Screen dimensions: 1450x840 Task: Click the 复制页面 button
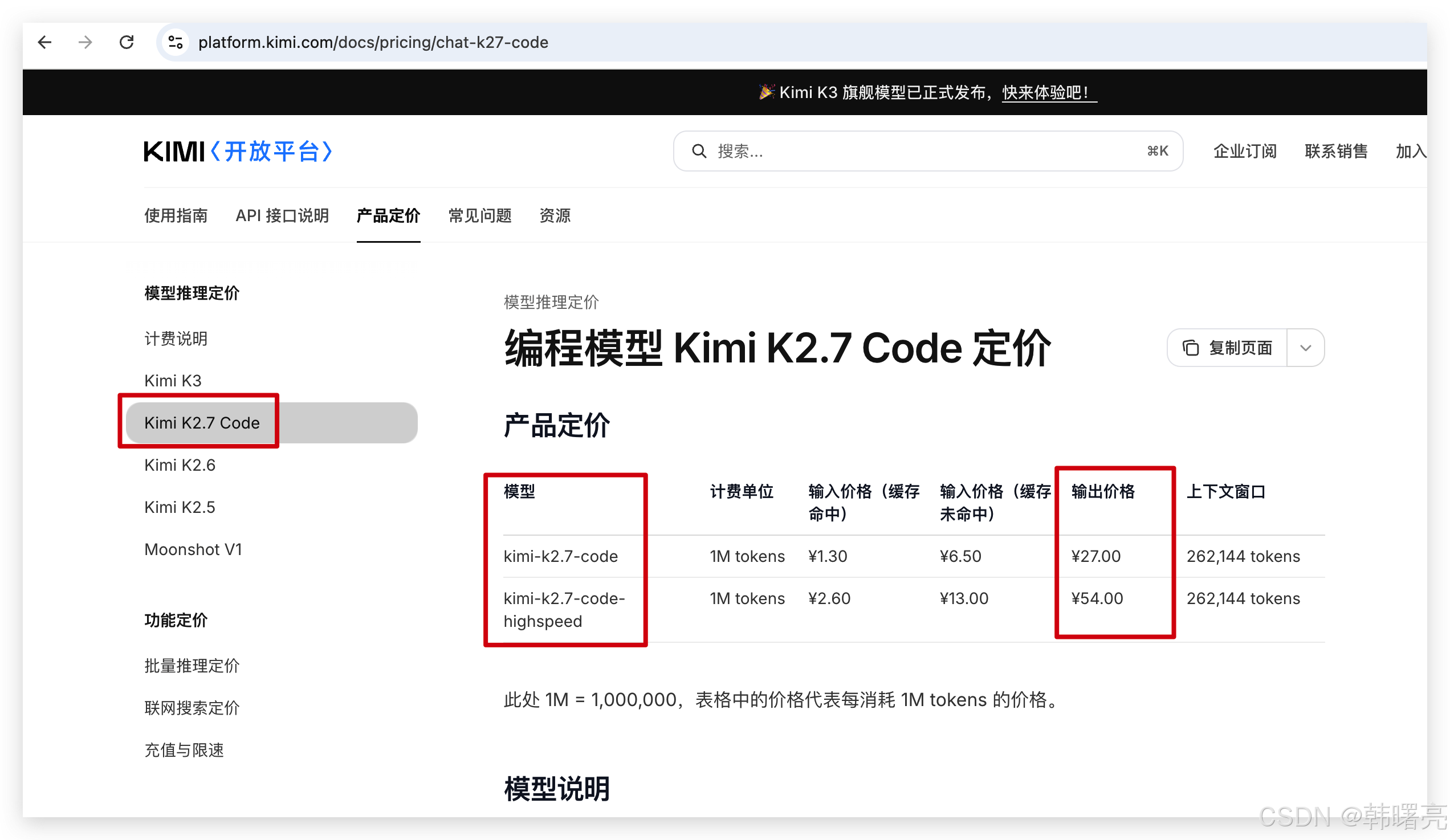1227,348
